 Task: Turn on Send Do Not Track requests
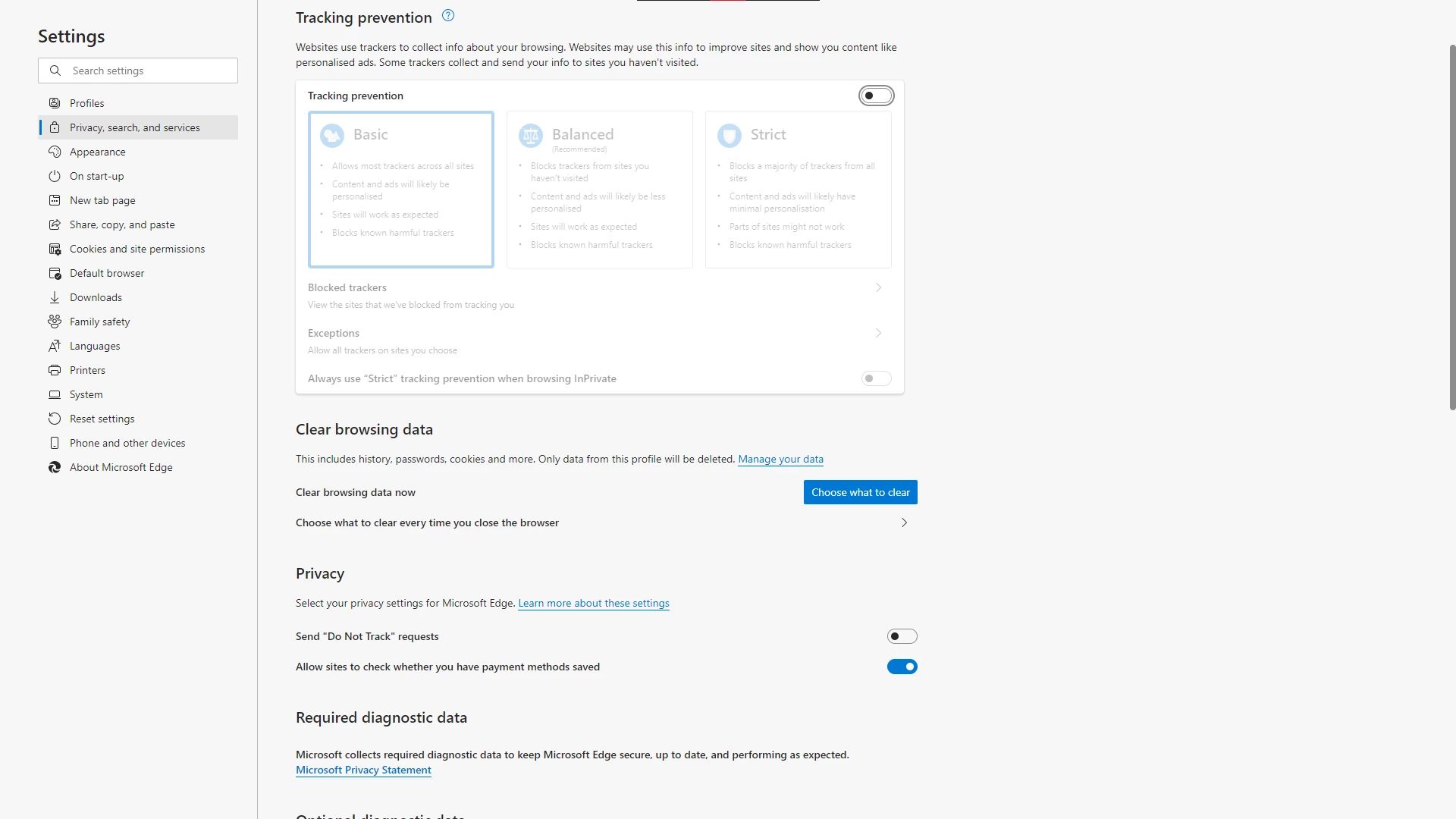[902, 636]
